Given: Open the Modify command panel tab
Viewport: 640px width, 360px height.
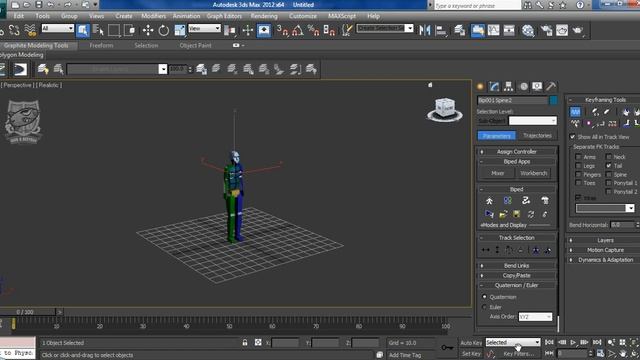Looking at the screenshot, I should [494, 87].
